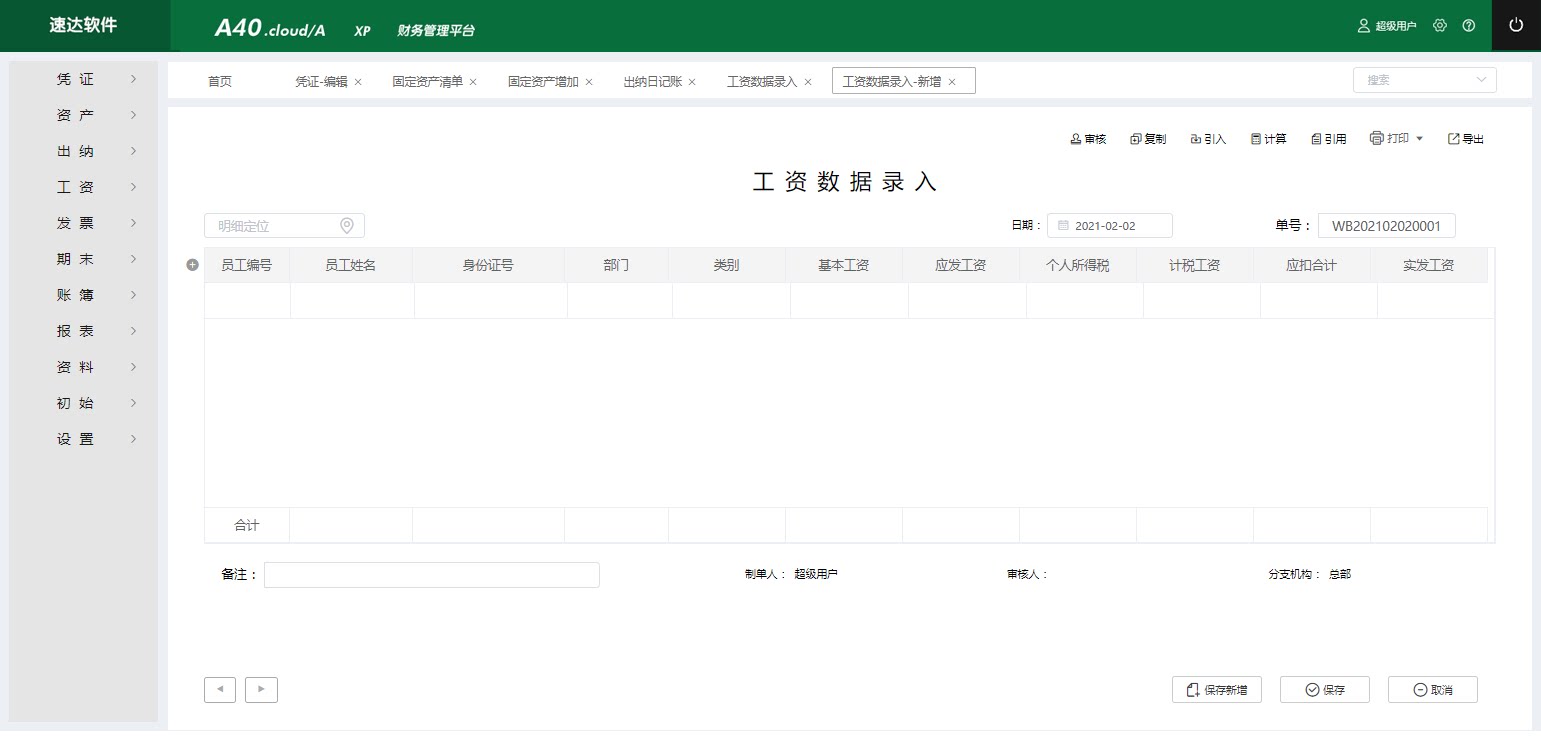The image size is (1541, 739).
Task: Click the 身份证号 column header
Action: (488, 265)
